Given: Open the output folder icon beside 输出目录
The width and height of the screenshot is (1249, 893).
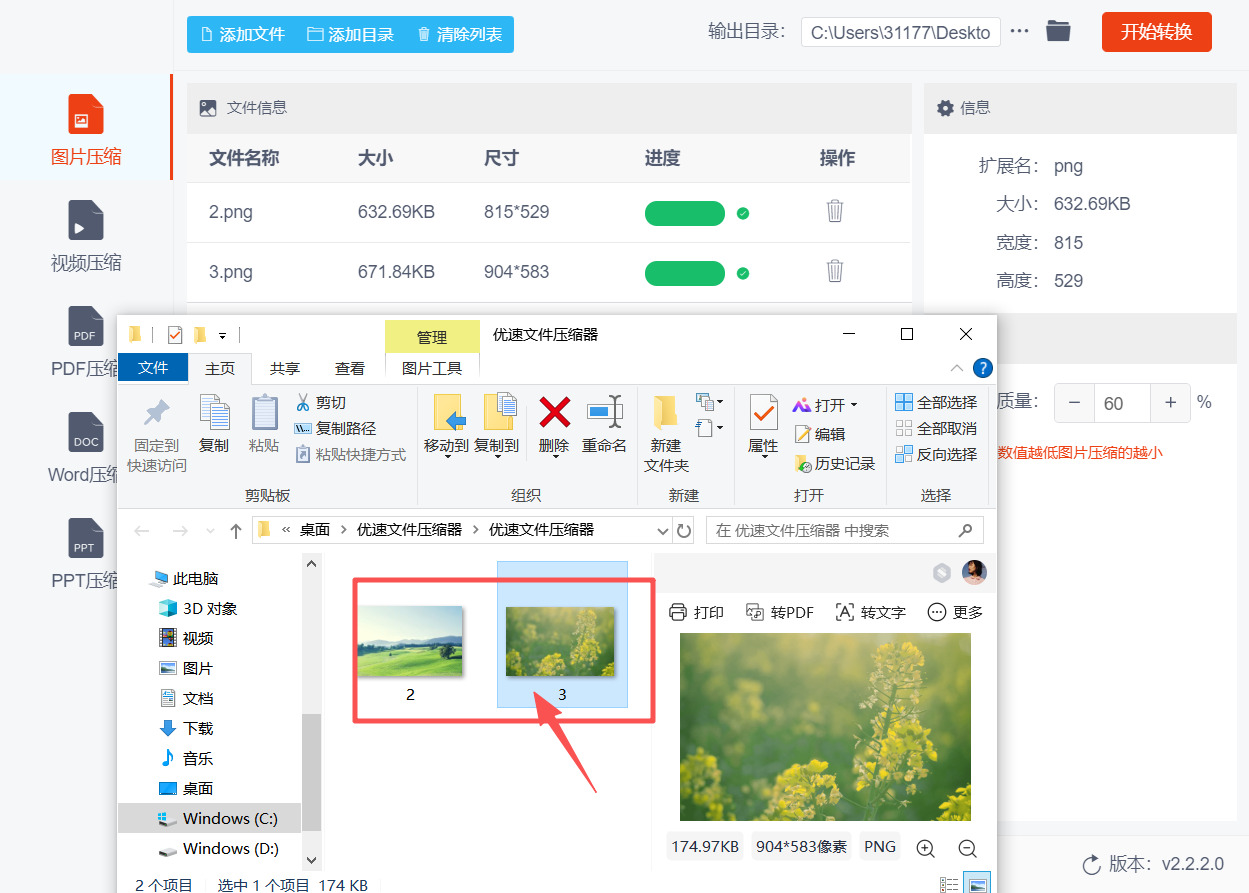Looking at the screenshot, I should (1058, 31).
